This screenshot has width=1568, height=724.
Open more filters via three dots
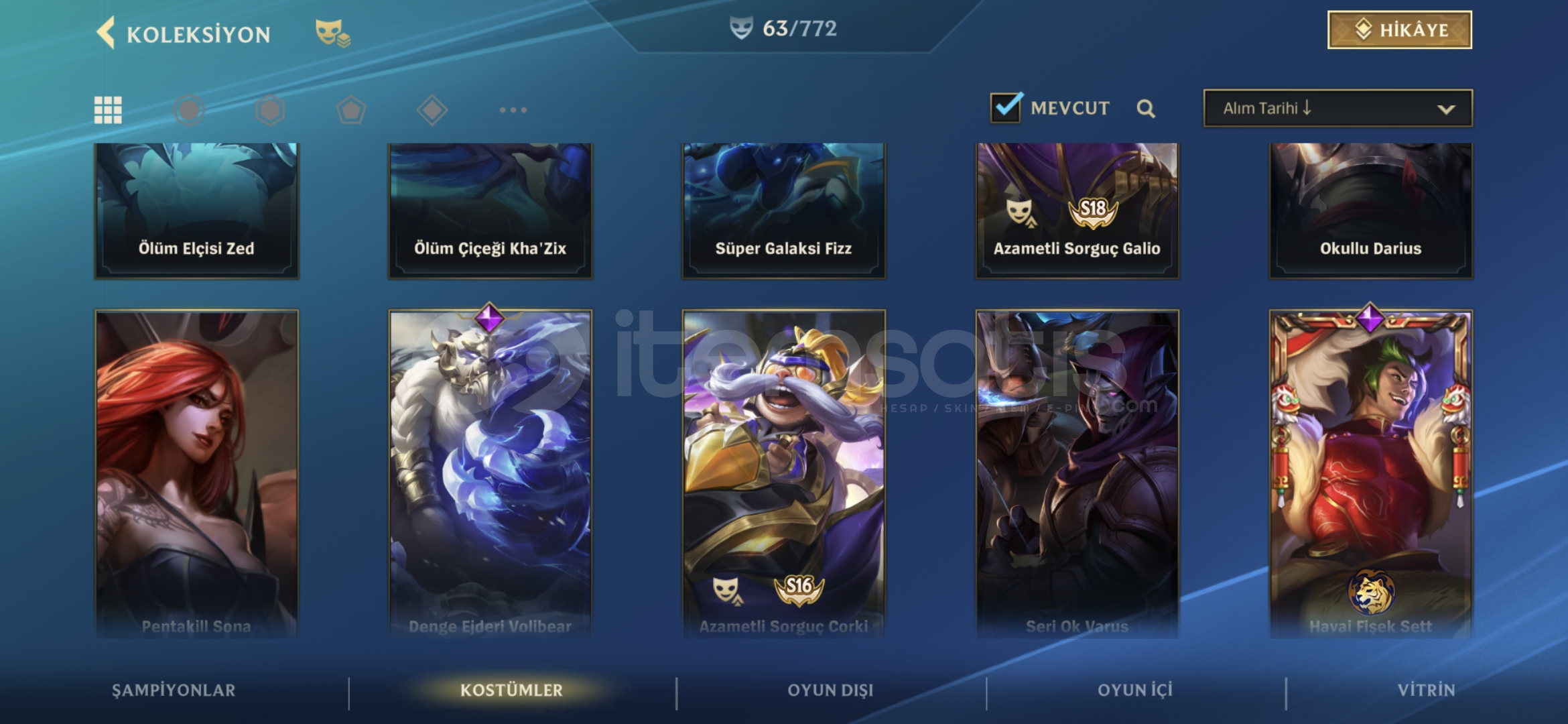tap(513, 110)
